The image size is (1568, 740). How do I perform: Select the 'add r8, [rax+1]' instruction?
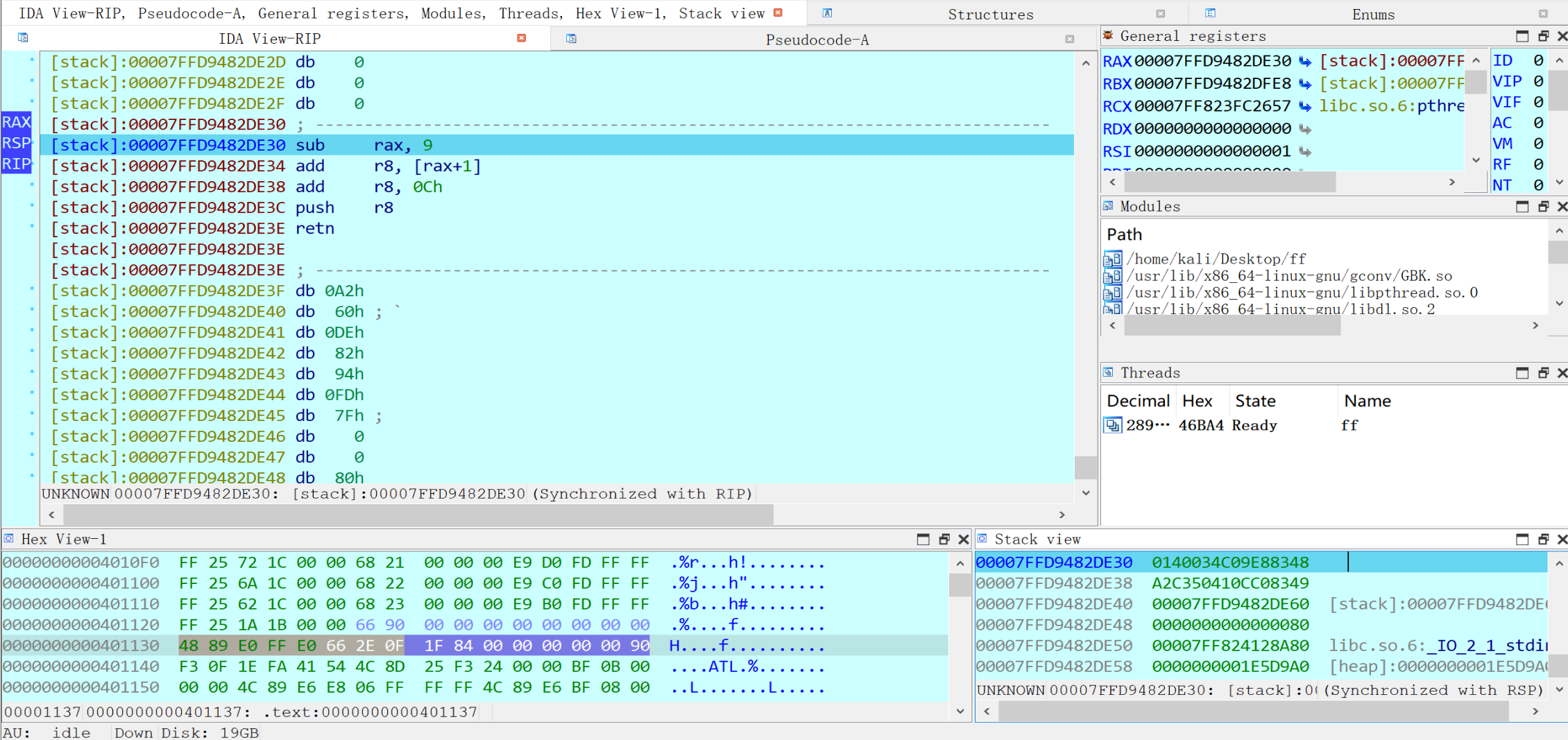[x=556, y=166]
